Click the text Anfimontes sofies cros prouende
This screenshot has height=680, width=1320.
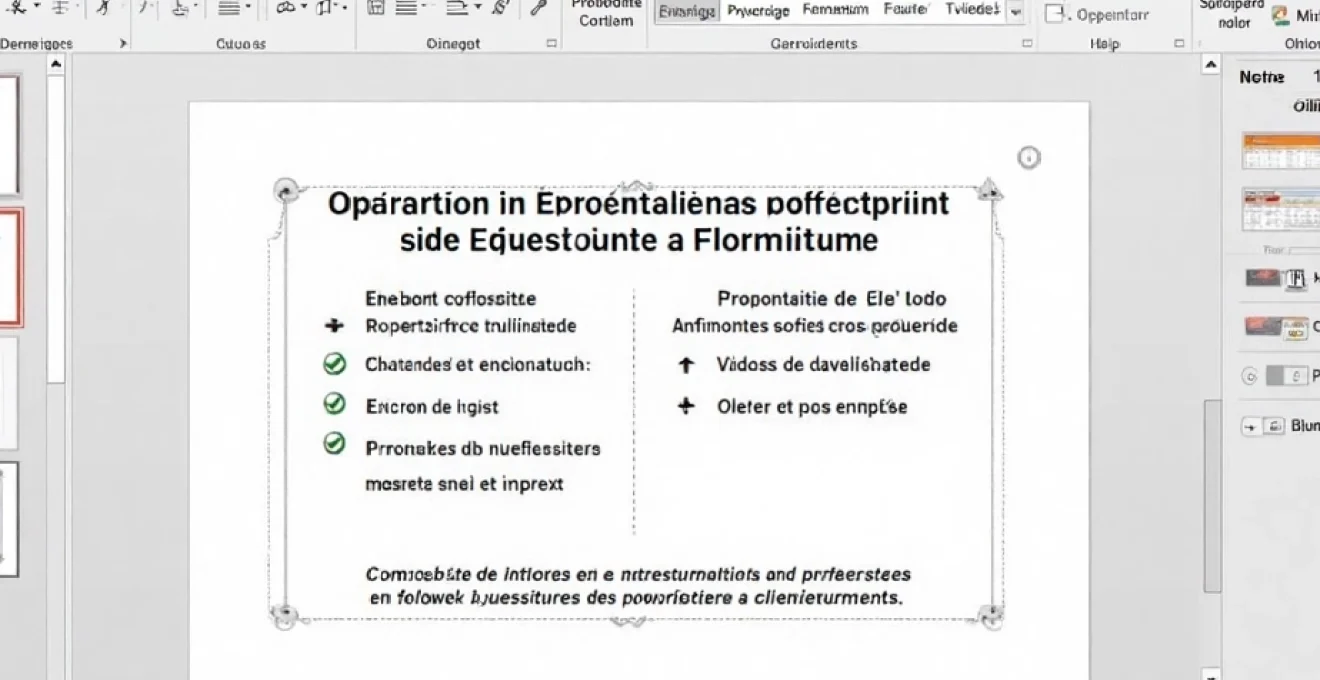[x=815, y=326]
